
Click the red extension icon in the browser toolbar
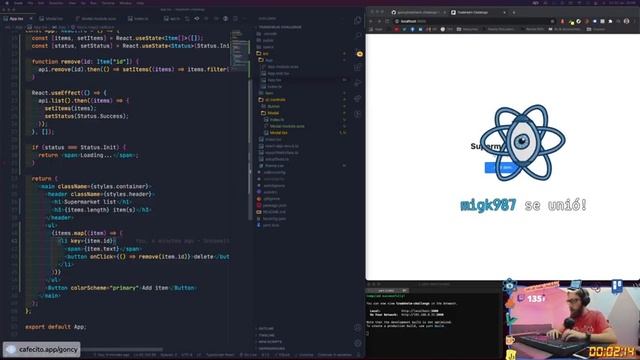pos(562,21)
